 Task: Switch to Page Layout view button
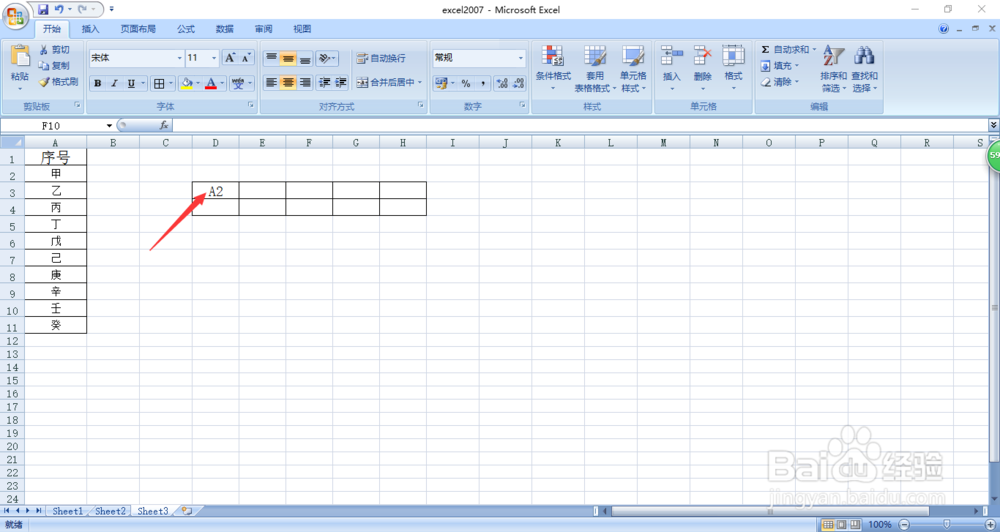click(x=842, y=524)
